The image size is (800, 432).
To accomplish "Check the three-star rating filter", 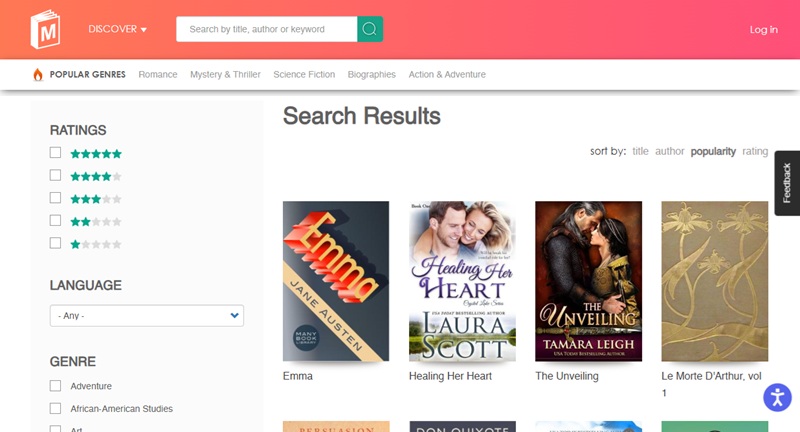I will [x=56, y=198].
